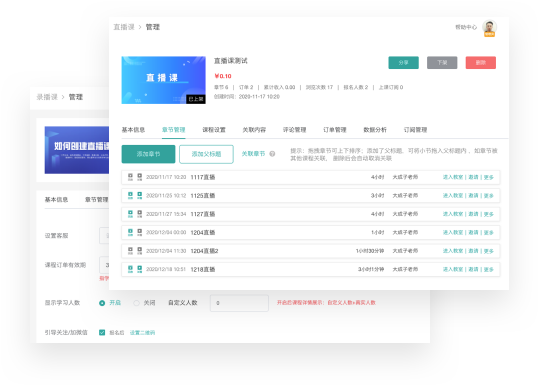Click the 关联章节 link
The height and width of the screenshot is (386, 539).
tap(253, 154)
